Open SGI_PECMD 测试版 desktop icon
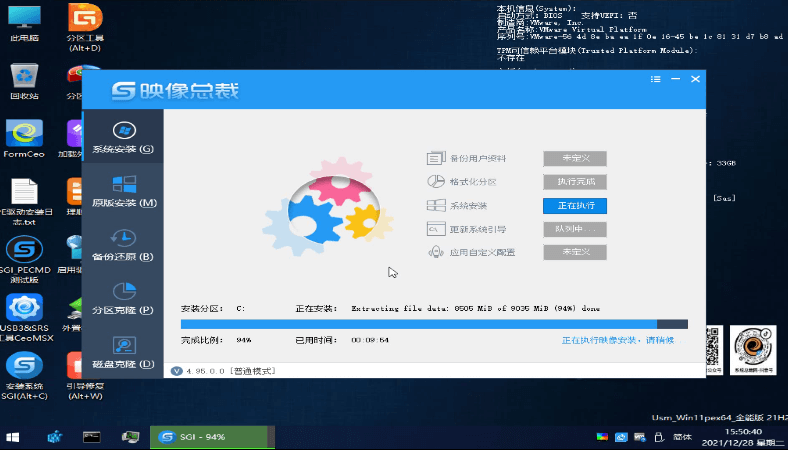The height and width of the screenshot is (450, 788). pyautogui.click(x=24, y=259)
